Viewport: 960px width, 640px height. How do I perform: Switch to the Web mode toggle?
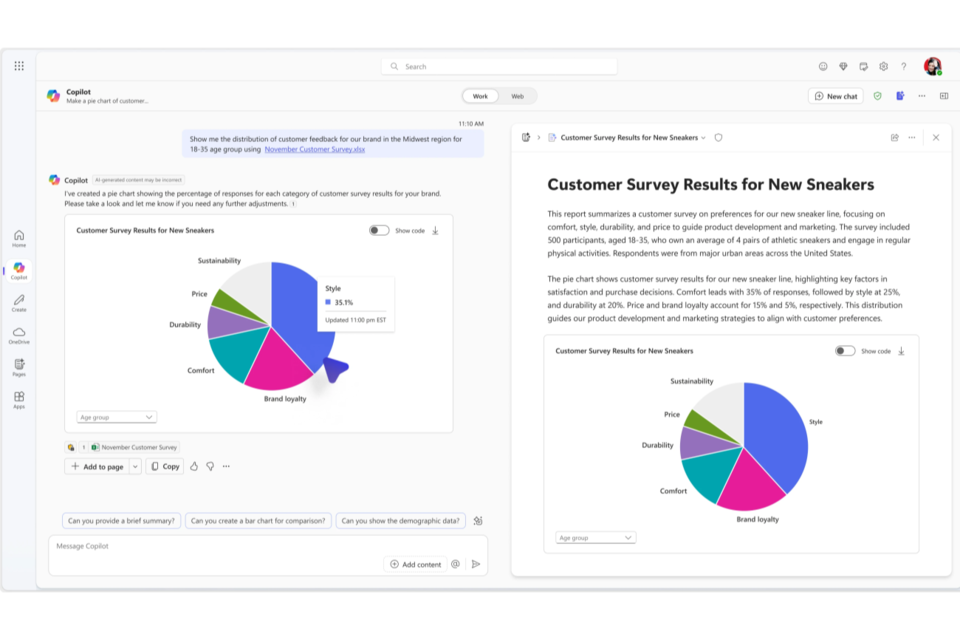coord(517,96)
